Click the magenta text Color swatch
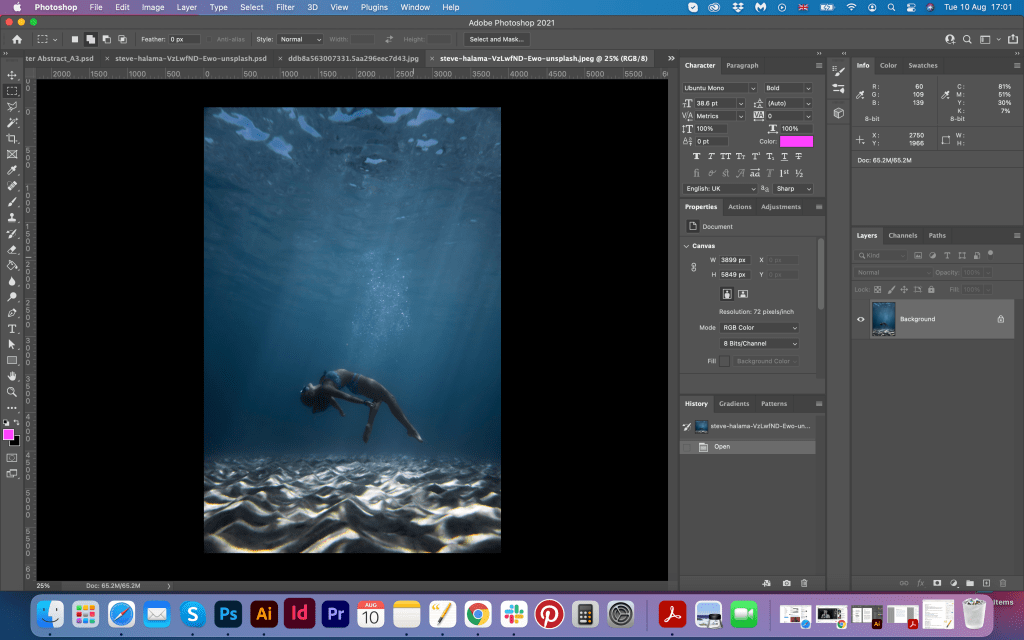Screen dimensions: 1024x640 point(796,142)
